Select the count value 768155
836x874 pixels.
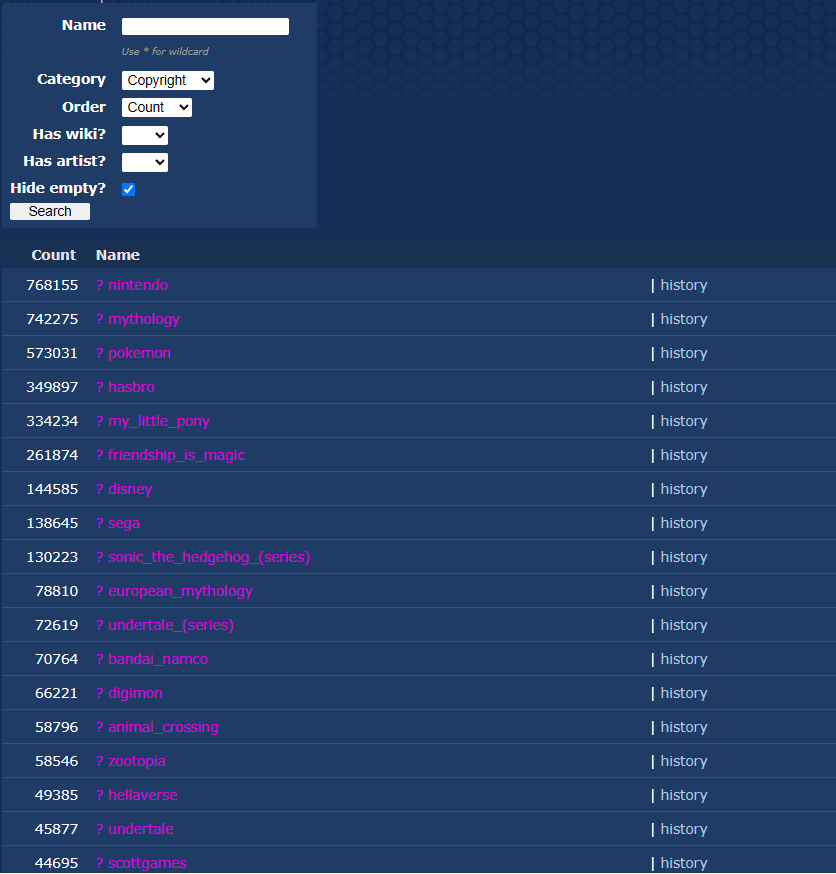point(52,285)
